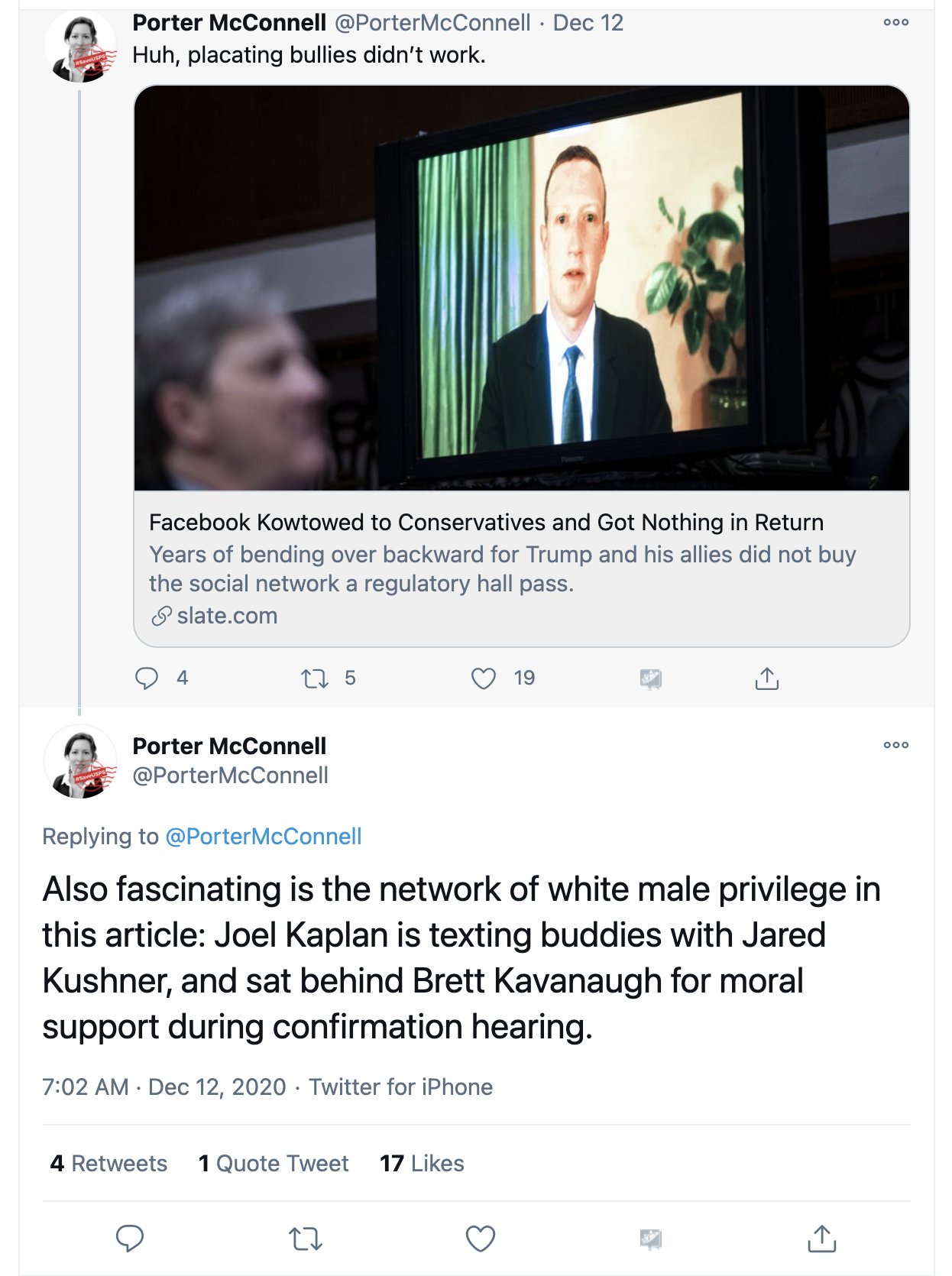
Task: View the 1 Quote Tweet list
Action: tap(274, 1163)
